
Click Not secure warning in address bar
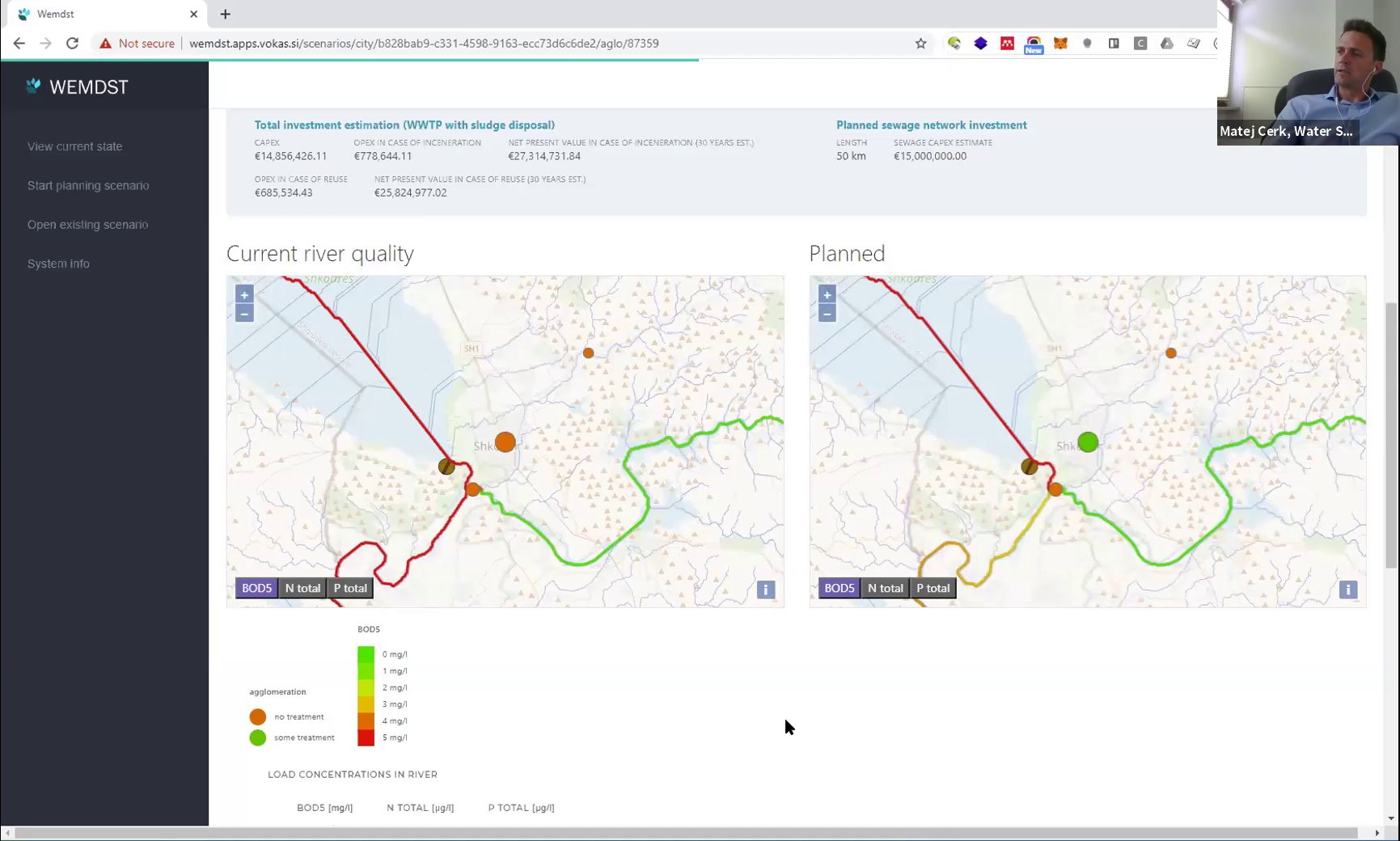click(x=137, y=44)
